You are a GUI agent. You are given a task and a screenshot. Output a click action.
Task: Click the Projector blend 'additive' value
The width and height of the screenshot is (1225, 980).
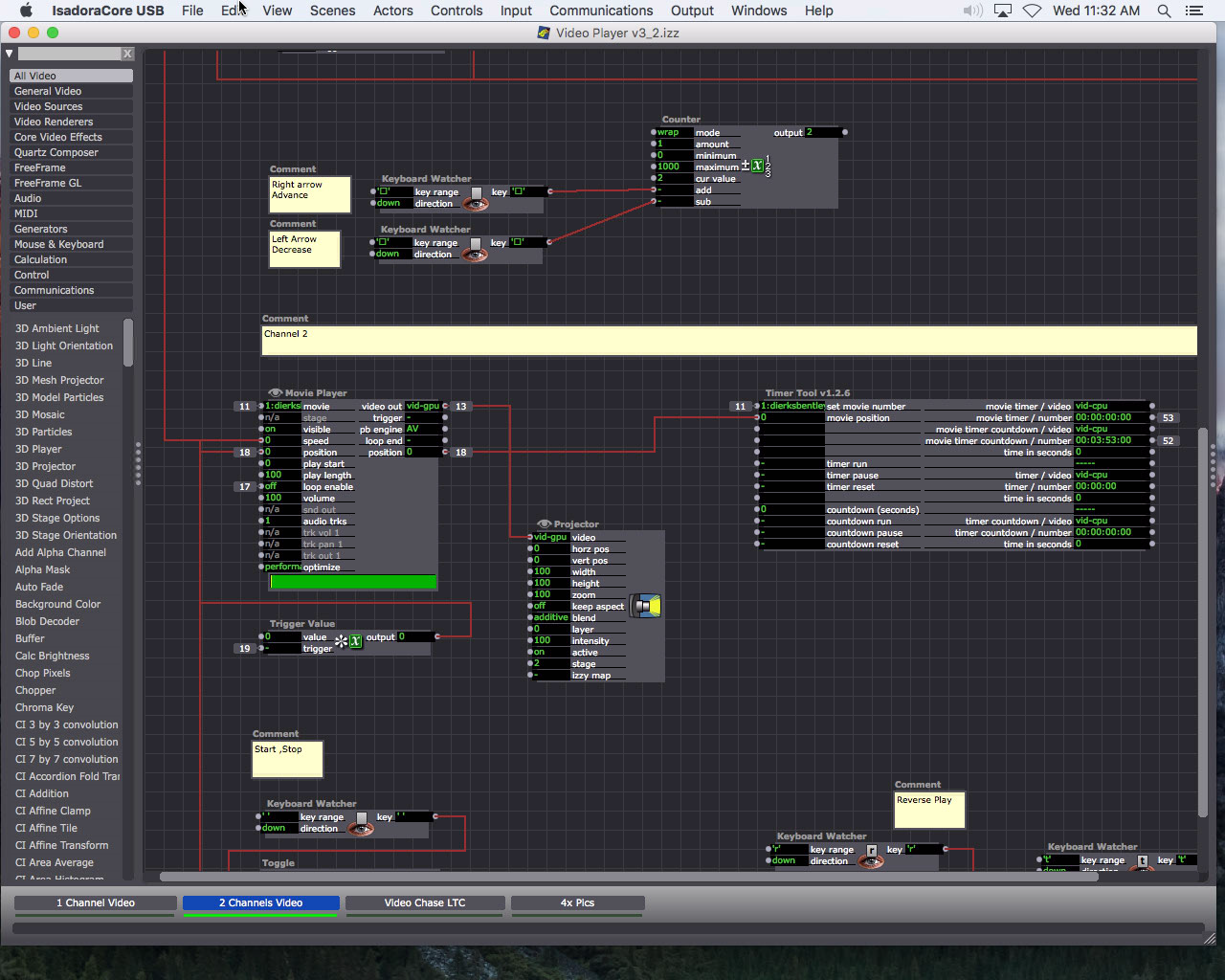coord(550,617)
